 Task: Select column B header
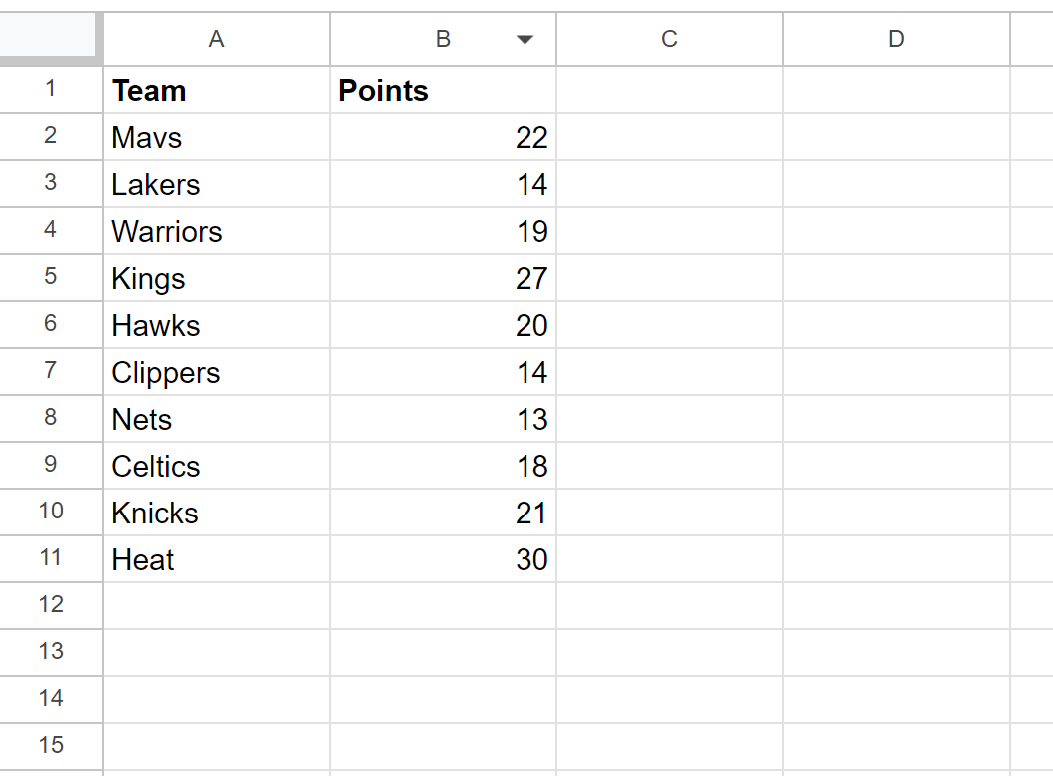pos(443,39)
